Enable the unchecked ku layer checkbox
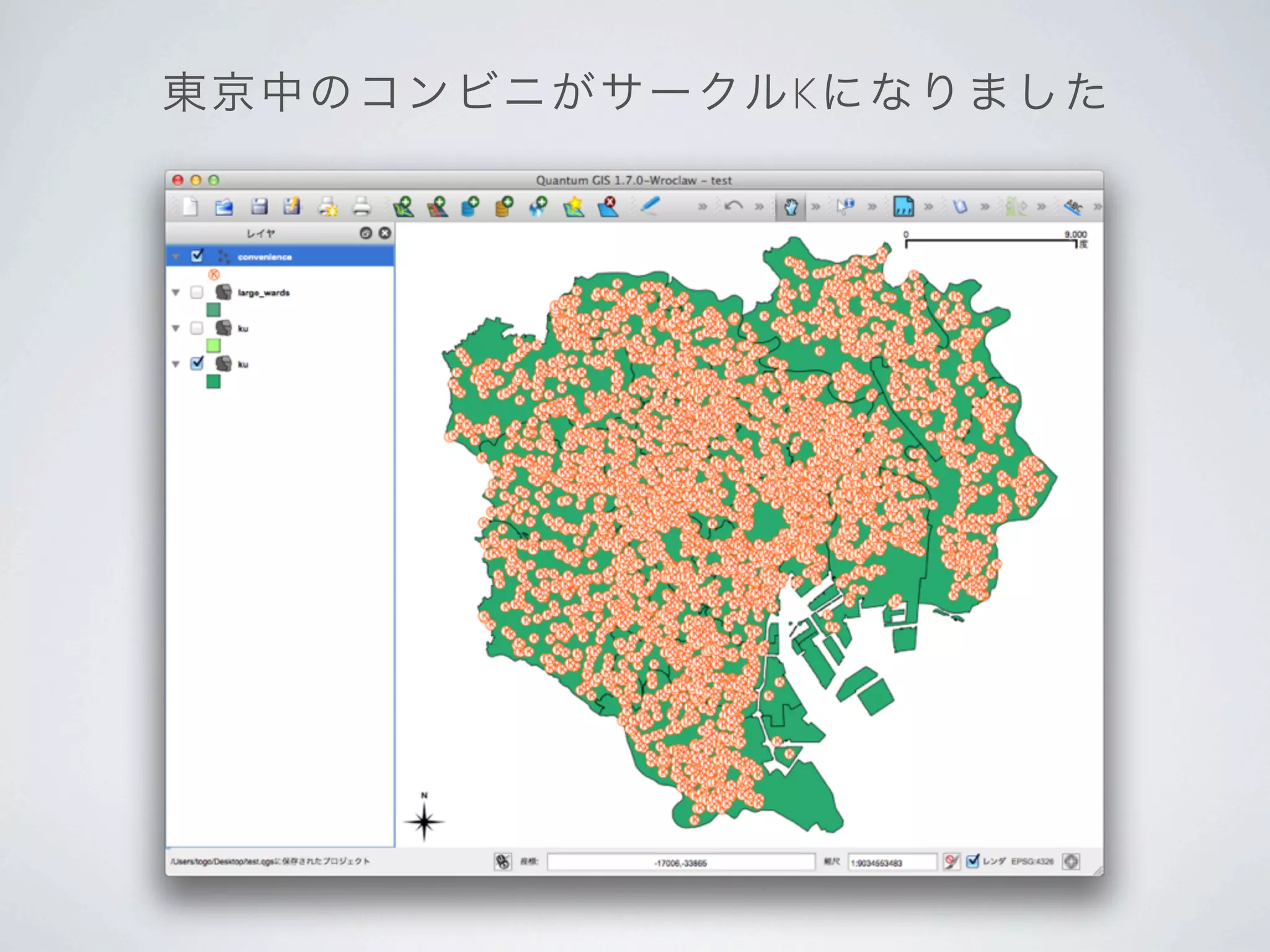1270x952 pixels. tap(197, 328)
